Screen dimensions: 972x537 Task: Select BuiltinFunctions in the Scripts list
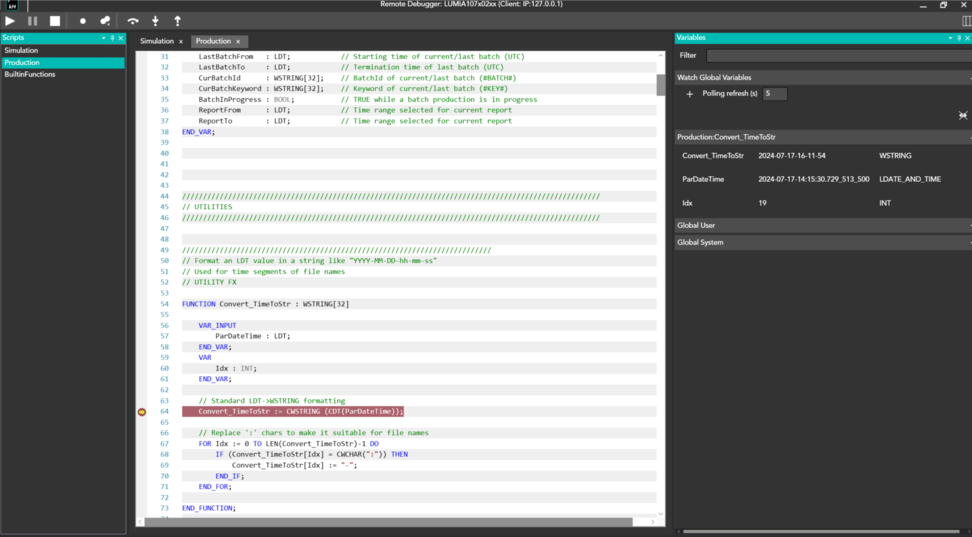tap(30, 74)
